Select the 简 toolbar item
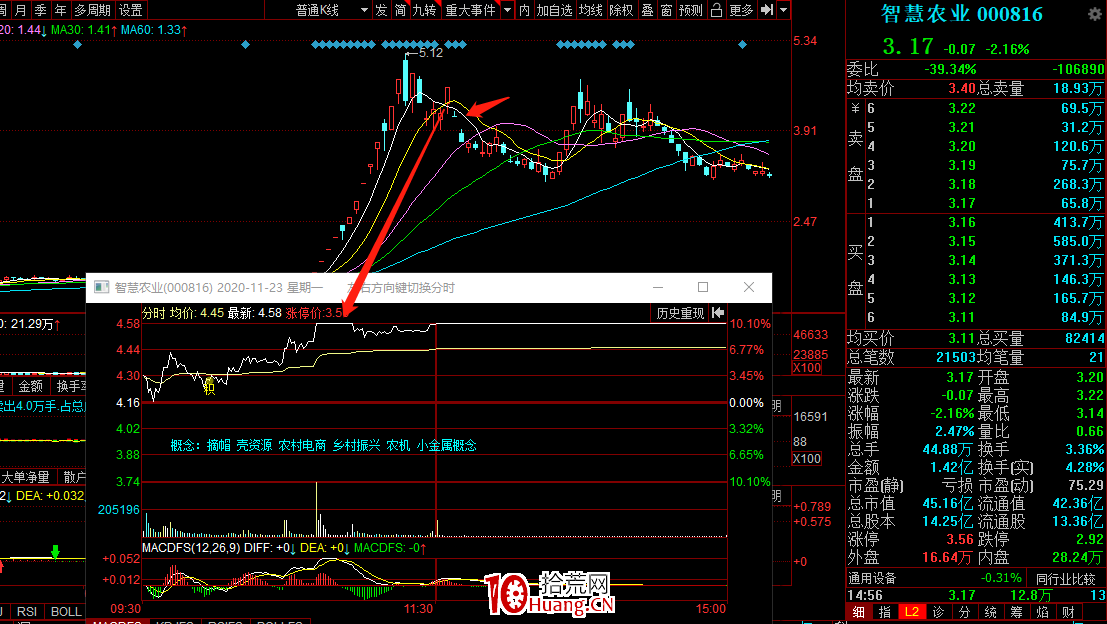 [x=400, y=10]
